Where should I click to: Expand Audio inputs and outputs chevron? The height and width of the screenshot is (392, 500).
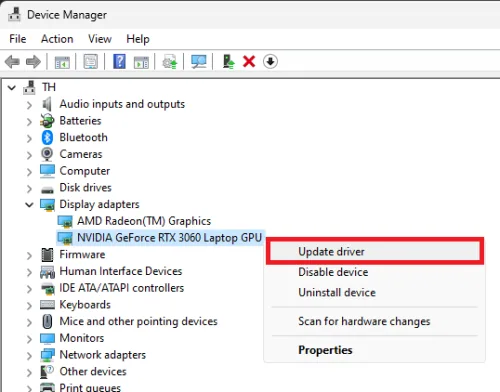(29, 105)
